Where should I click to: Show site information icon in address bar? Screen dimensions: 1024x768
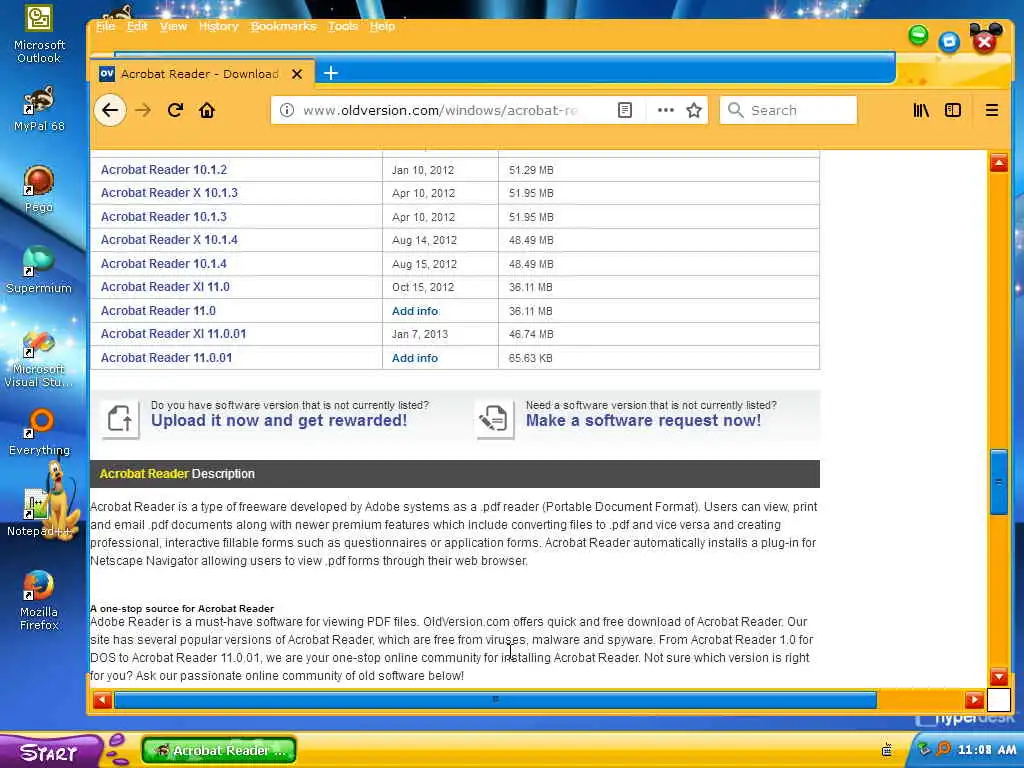[x=287, y=110]
